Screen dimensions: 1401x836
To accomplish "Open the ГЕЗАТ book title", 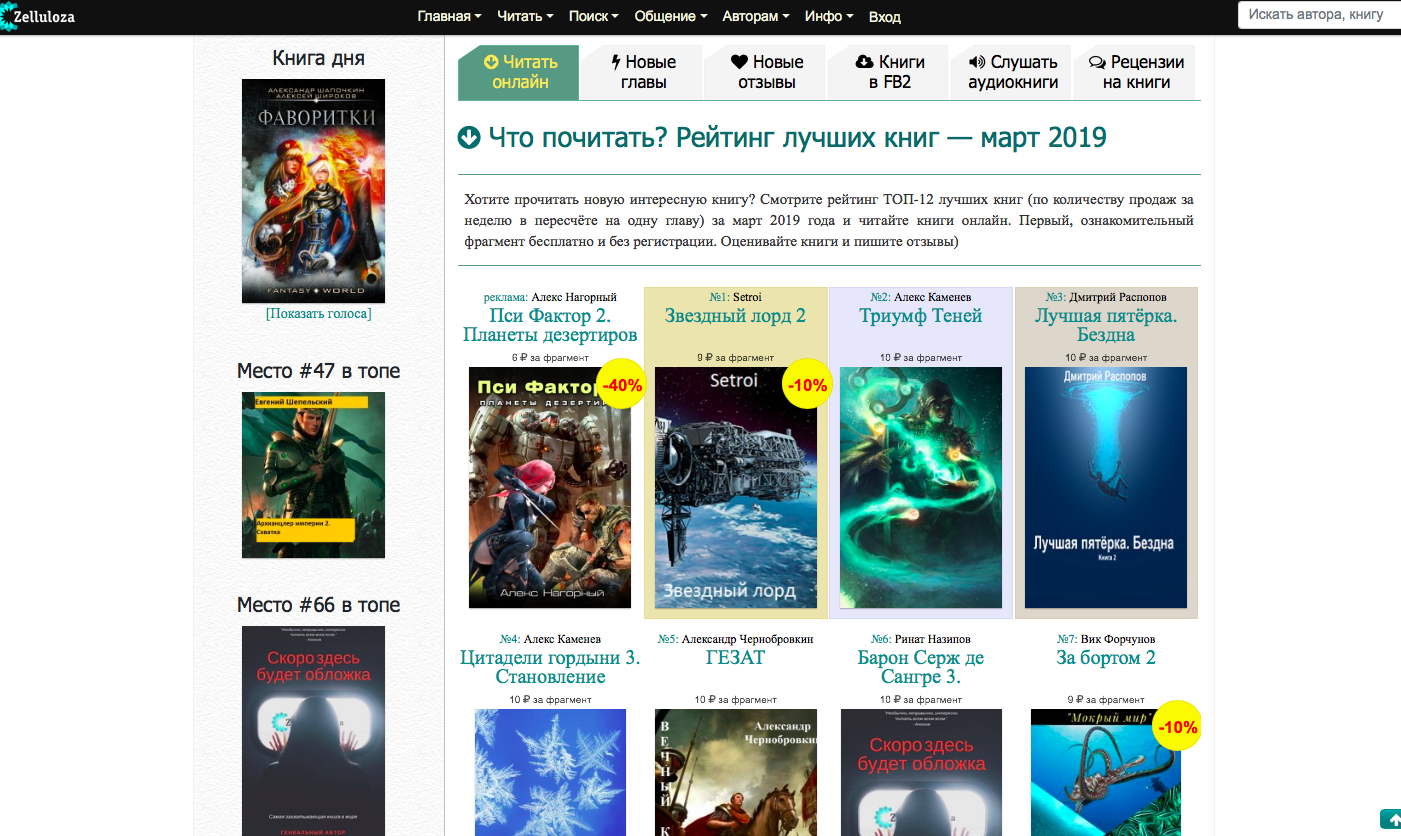I will pyautogui.click(x=735, y=658).
